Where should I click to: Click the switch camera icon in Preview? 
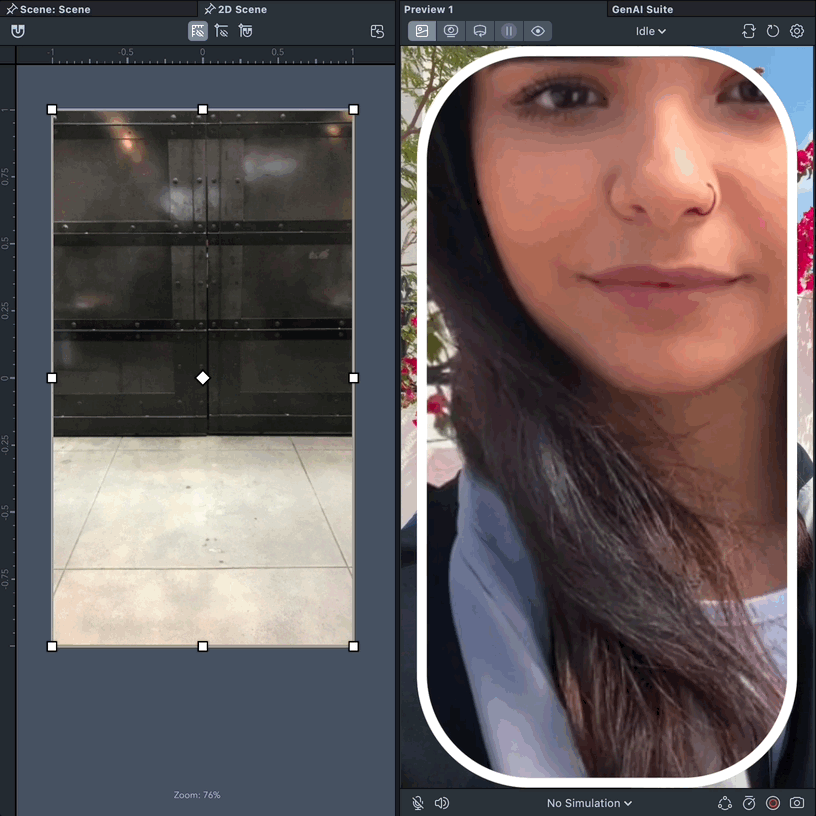click(x=748, y=31)
